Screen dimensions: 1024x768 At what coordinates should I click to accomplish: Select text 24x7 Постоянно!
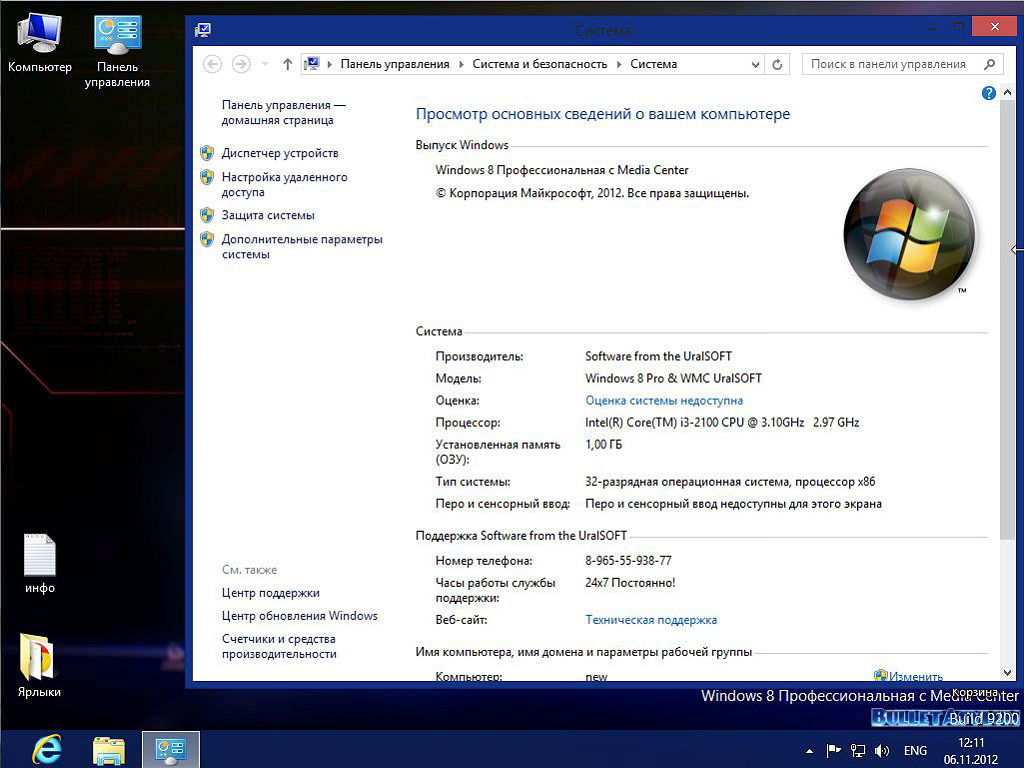tap(630, 583)
